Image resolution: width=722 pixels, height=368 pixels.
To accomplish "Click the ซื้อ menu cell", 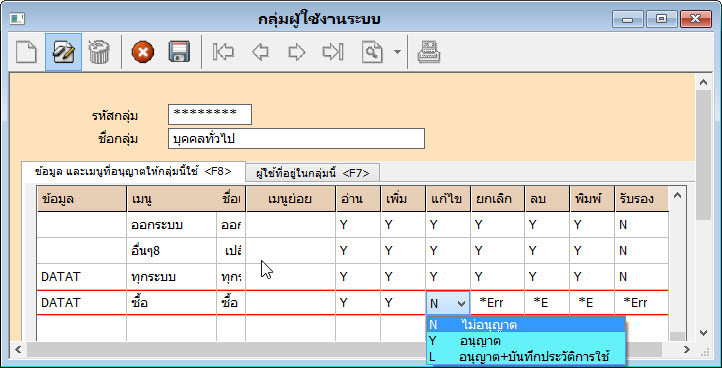I will click(171, 303).
